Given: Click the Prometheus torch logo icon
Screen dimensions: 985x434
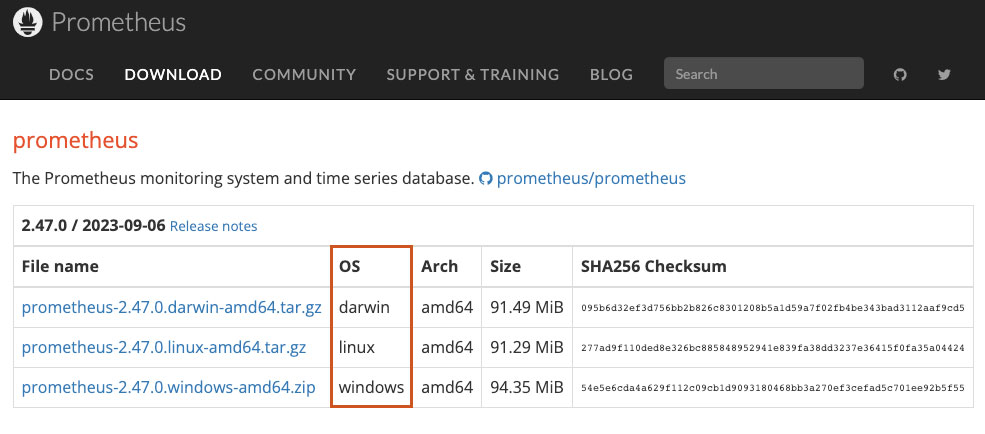Looking at the screenshot, I should pyautogui.click(x=30, y=21).
